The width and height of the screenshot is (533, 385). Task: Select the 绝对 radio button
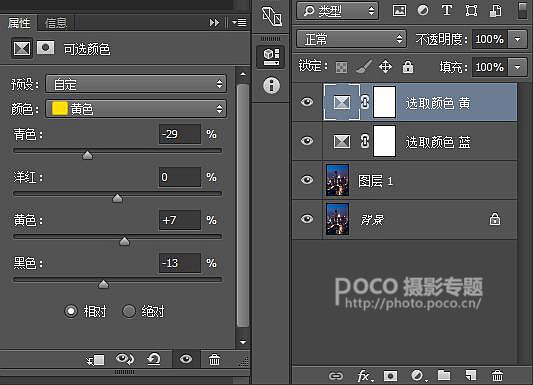pos(129,311)
